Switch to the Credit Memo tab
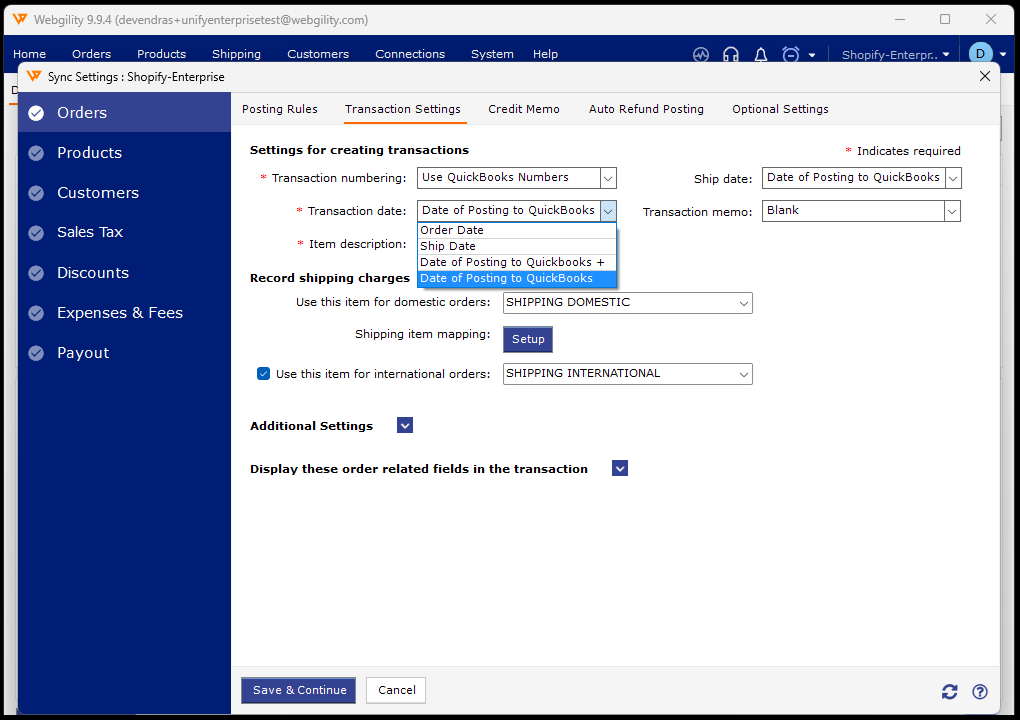 [524, 109]
